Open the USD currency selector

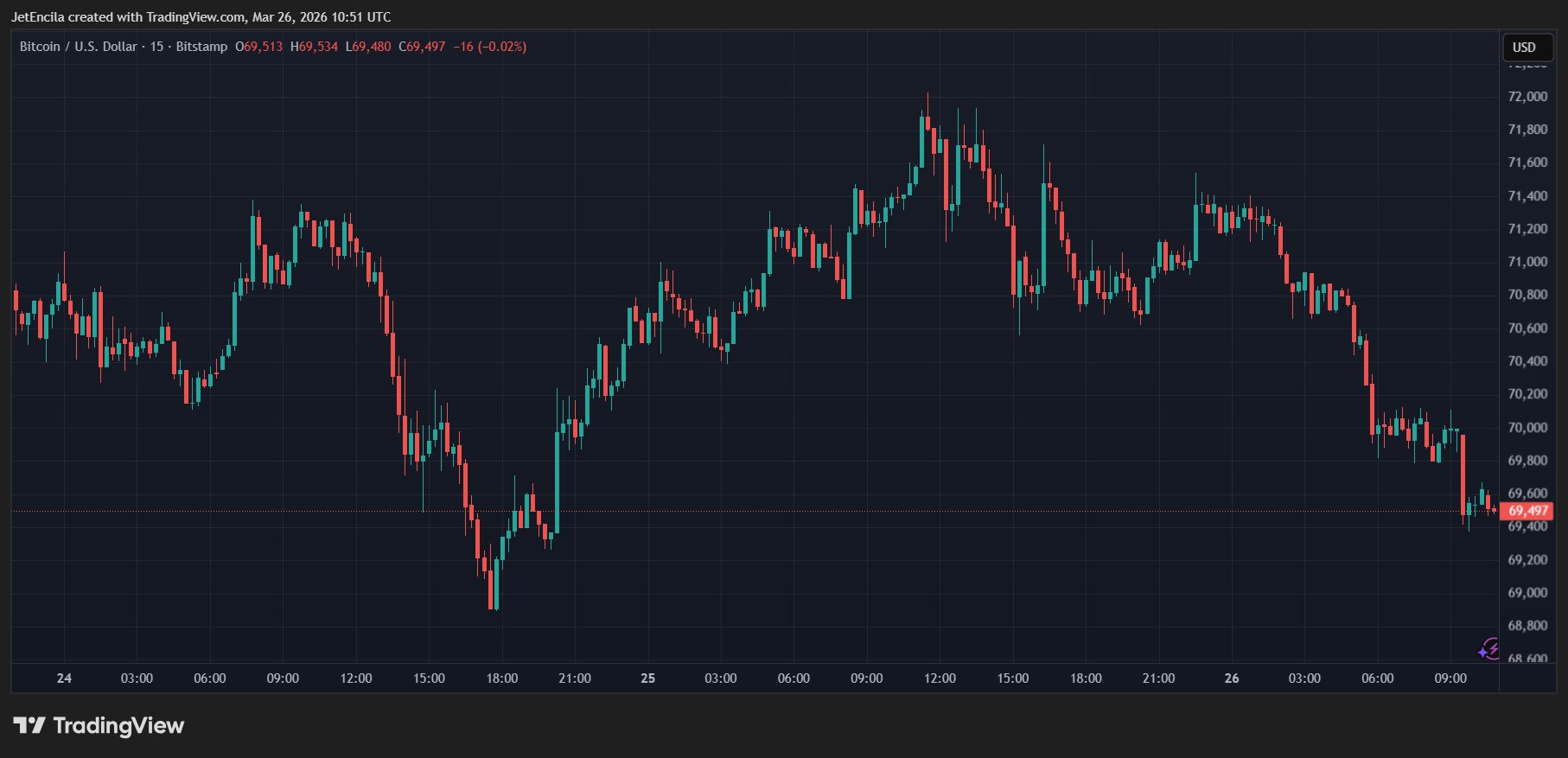tap(1524, 48)
